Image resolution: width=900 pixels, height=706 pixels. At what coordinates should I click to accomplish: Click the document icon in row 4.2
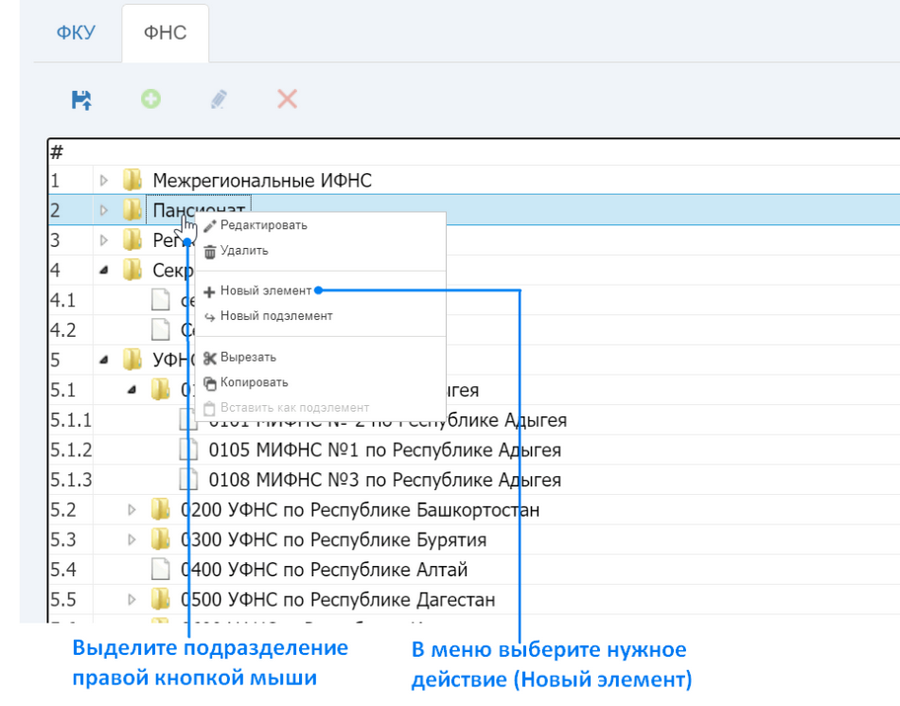[161, 329]
